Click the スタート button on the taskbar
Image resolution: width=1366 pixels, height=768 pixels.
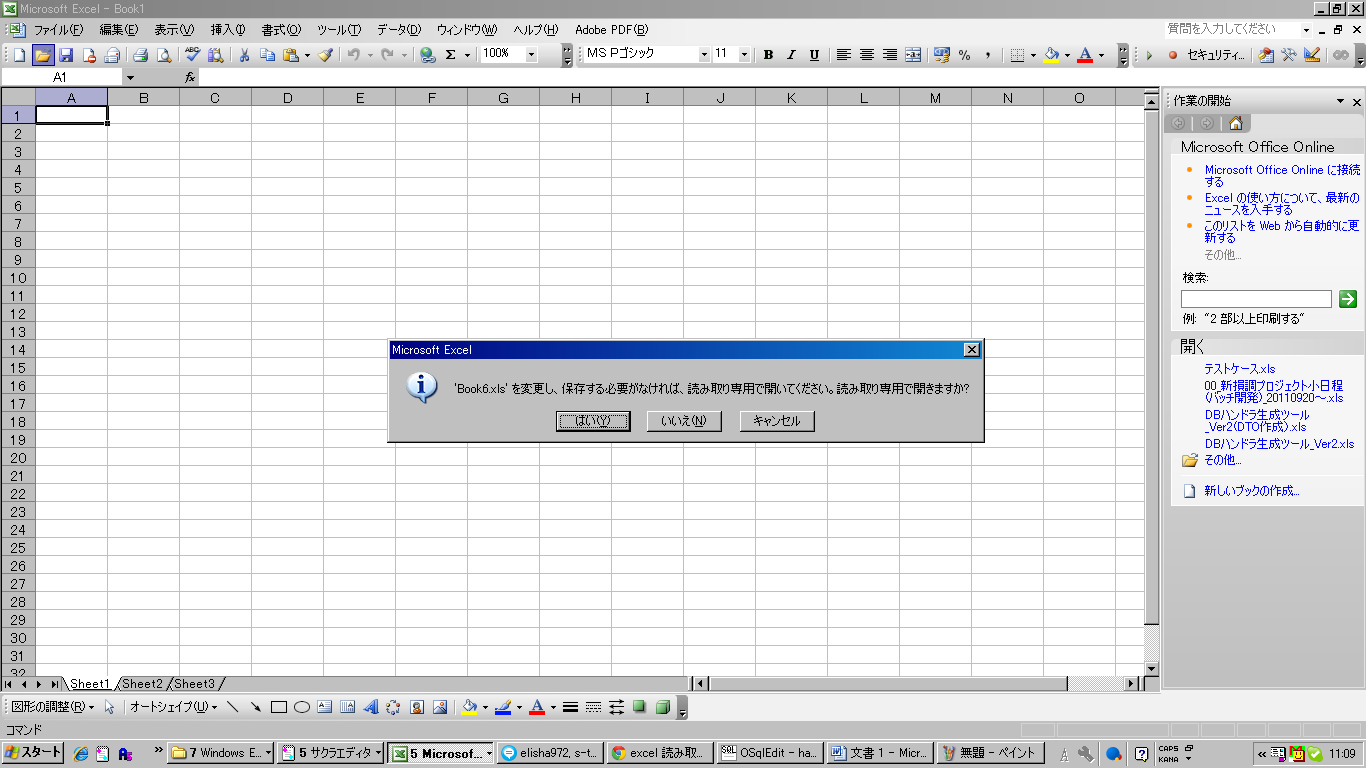(x=32, y=753)
